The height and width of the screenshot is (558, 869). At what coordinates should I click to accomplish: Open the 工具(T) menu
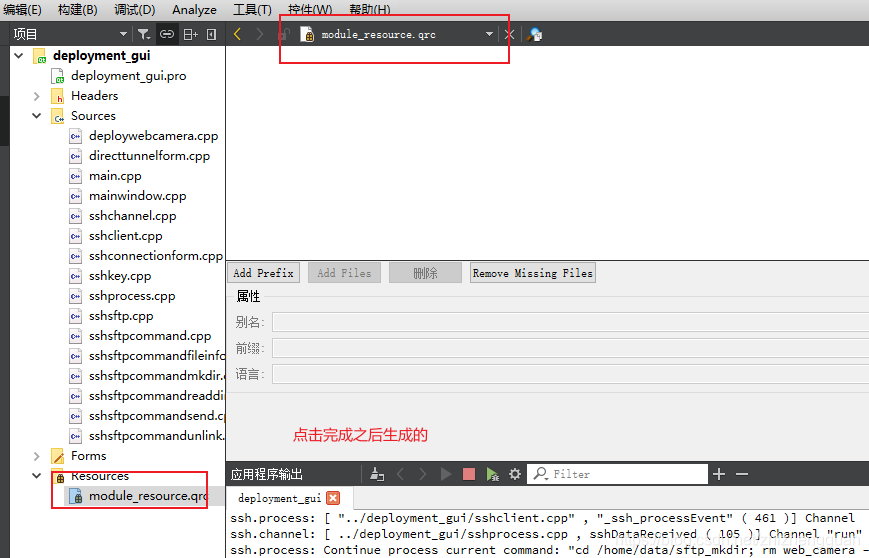(x=252, y=9)
